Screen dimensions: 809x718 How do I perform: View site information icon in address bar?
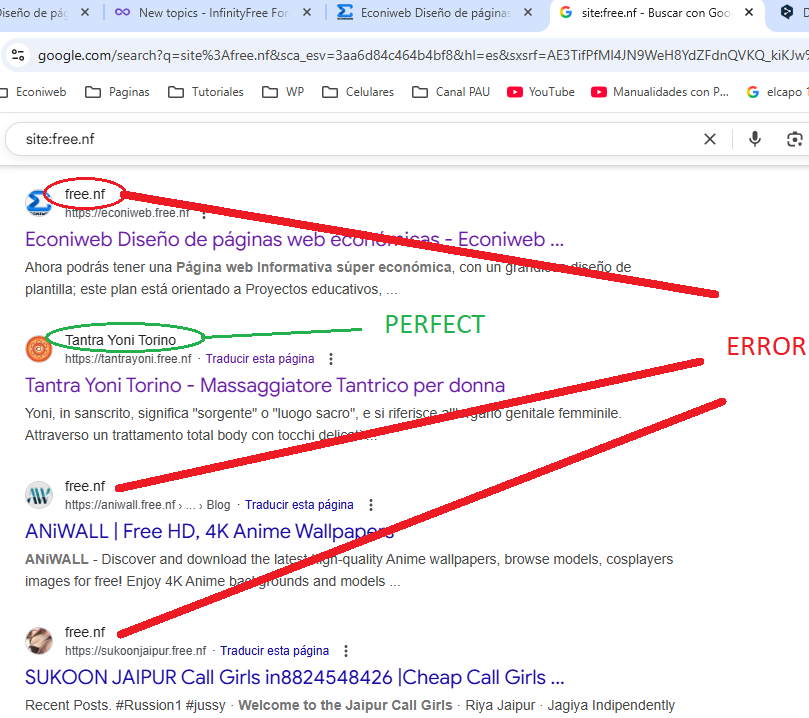pos(17,56)
